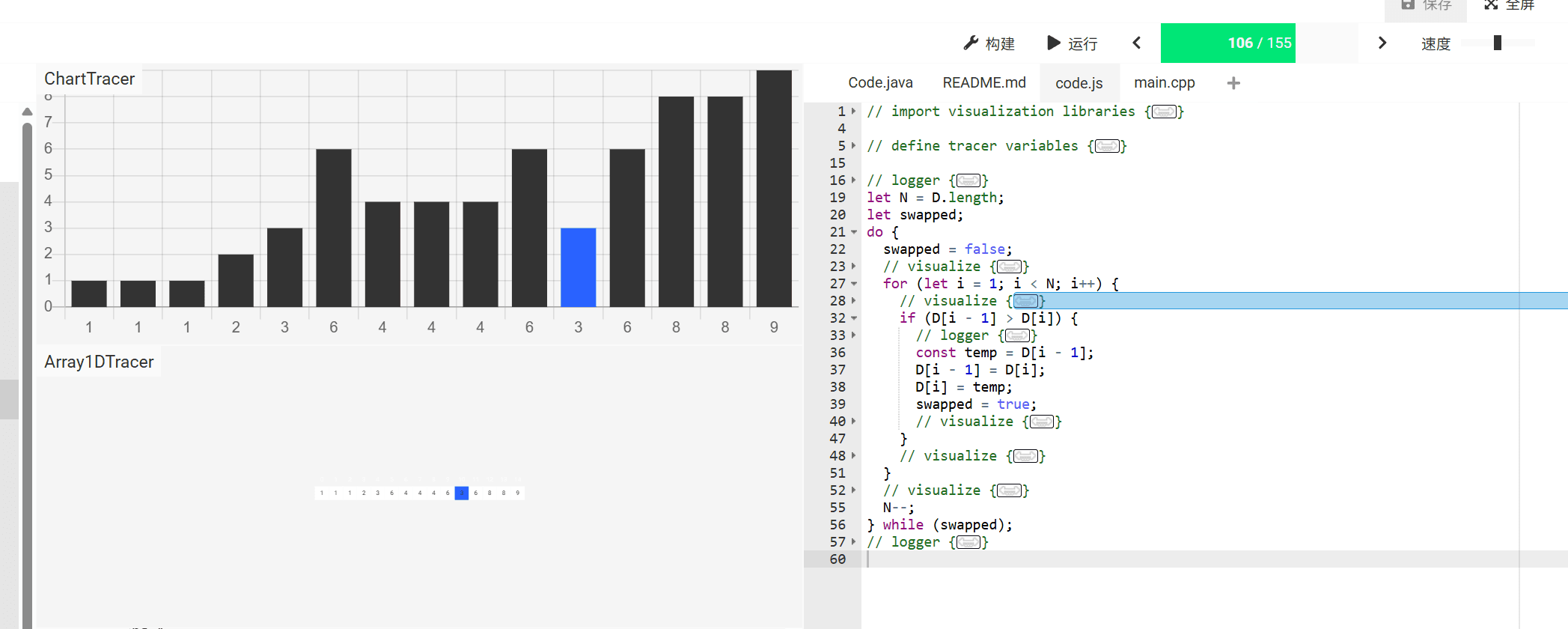Click the scroll up arrow on left panel

point(27,112)
